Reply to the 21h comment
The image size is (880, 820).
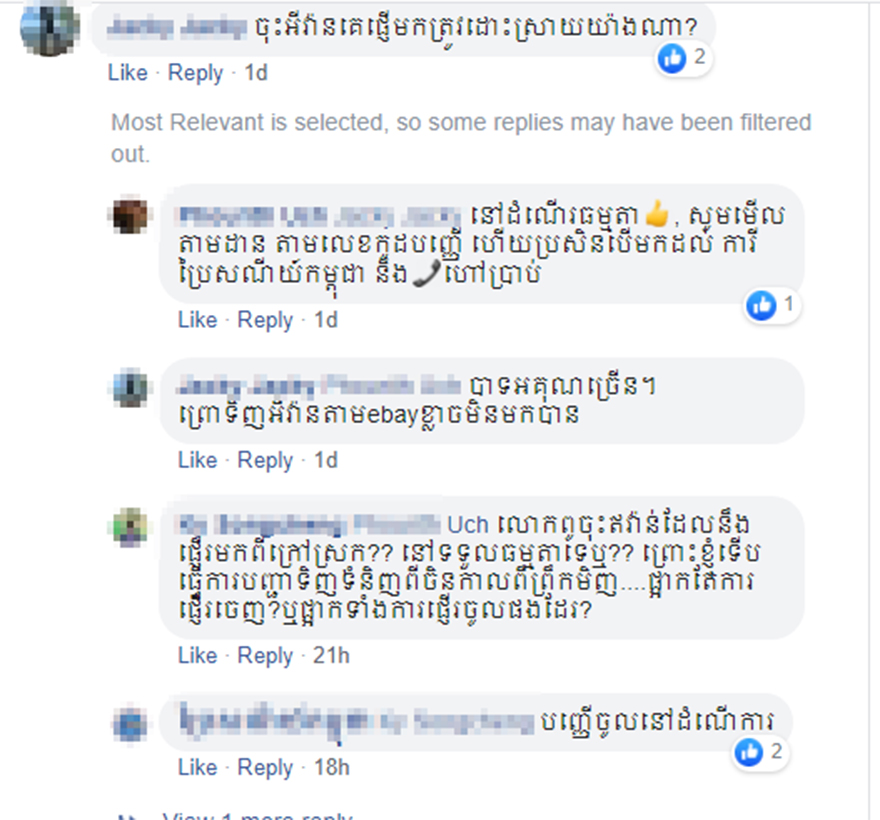(x=265, y=656)
